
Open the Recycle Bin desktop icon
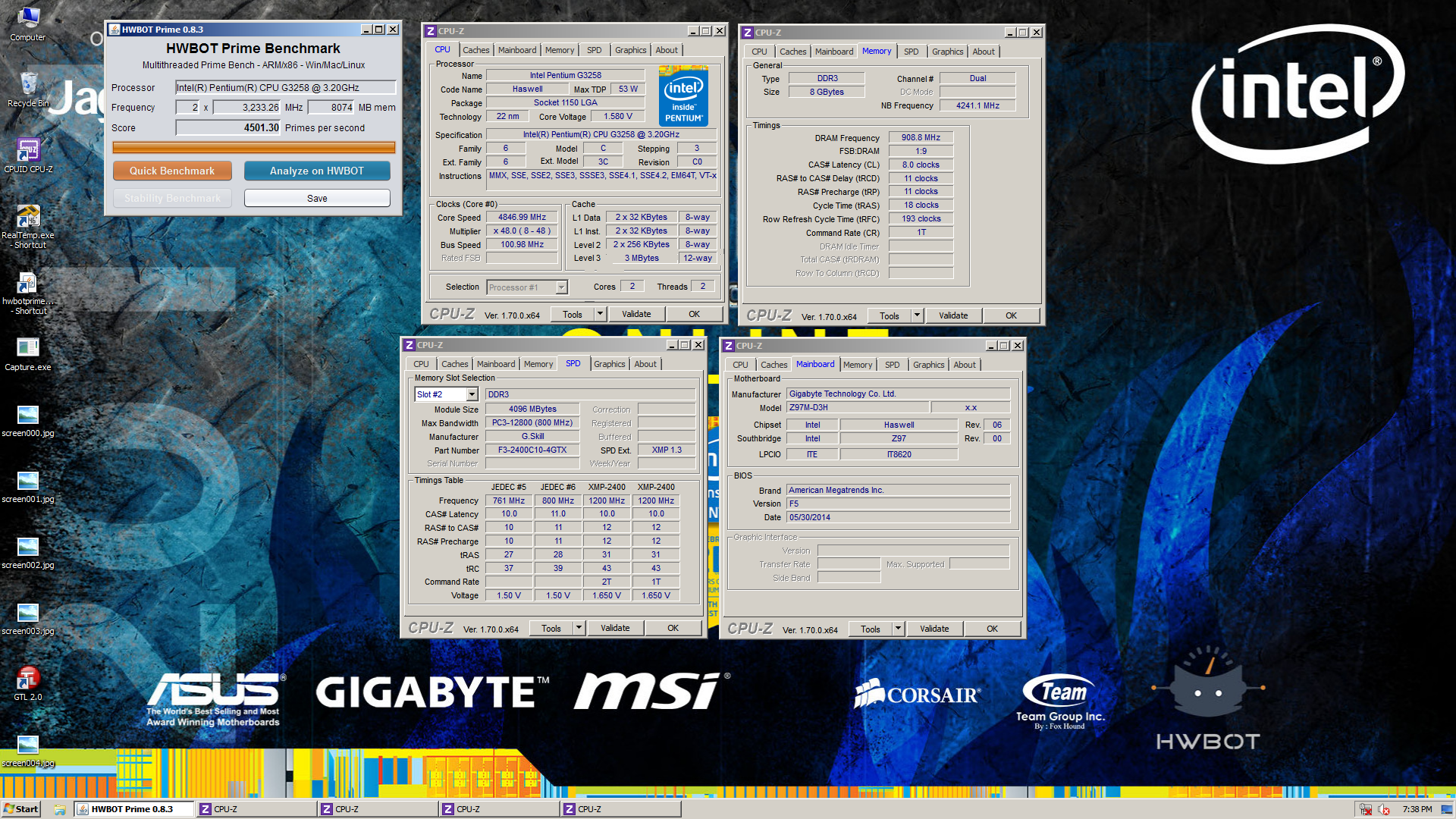click(28, 89)
